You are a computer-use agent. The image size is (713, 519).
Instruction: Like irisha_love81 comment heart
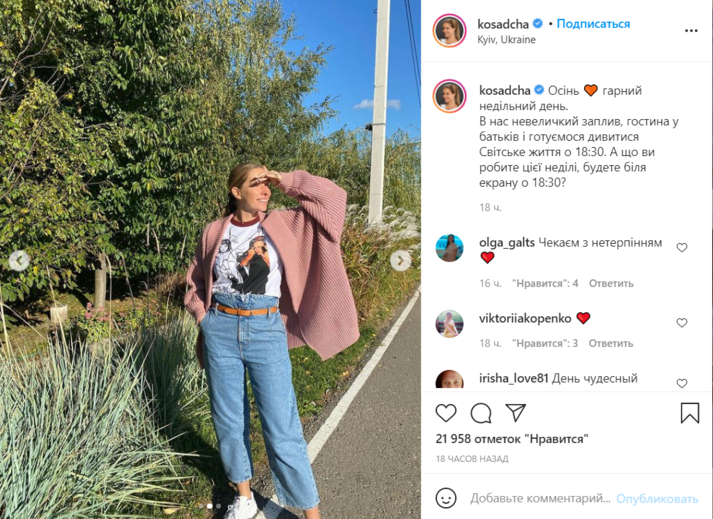click(682, 383)
